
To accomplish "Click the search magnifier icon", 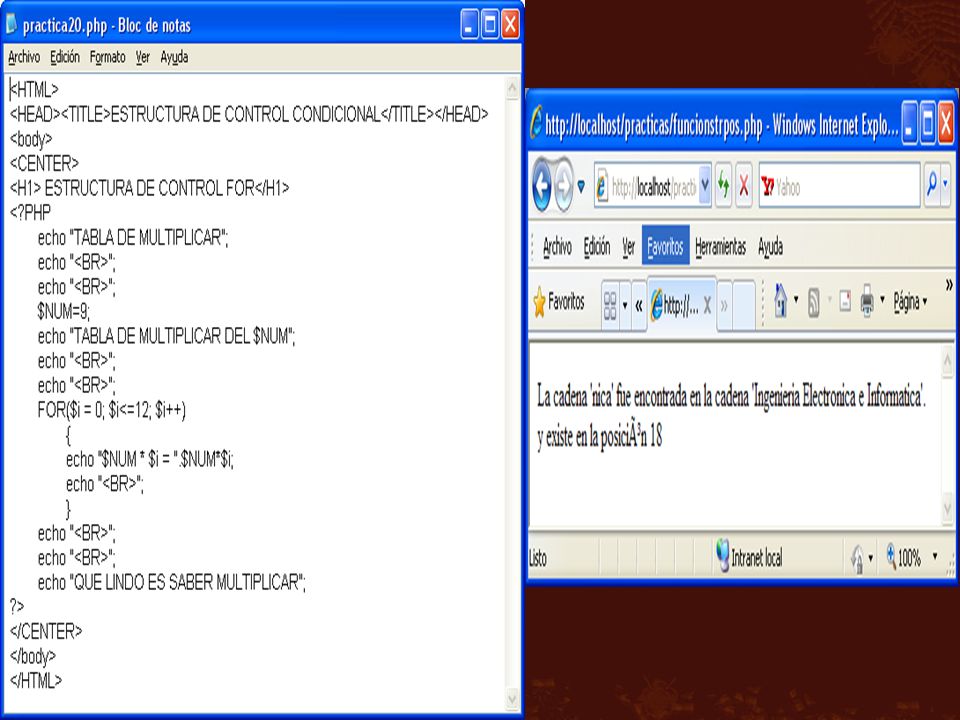I will click(x=932, y=185).
